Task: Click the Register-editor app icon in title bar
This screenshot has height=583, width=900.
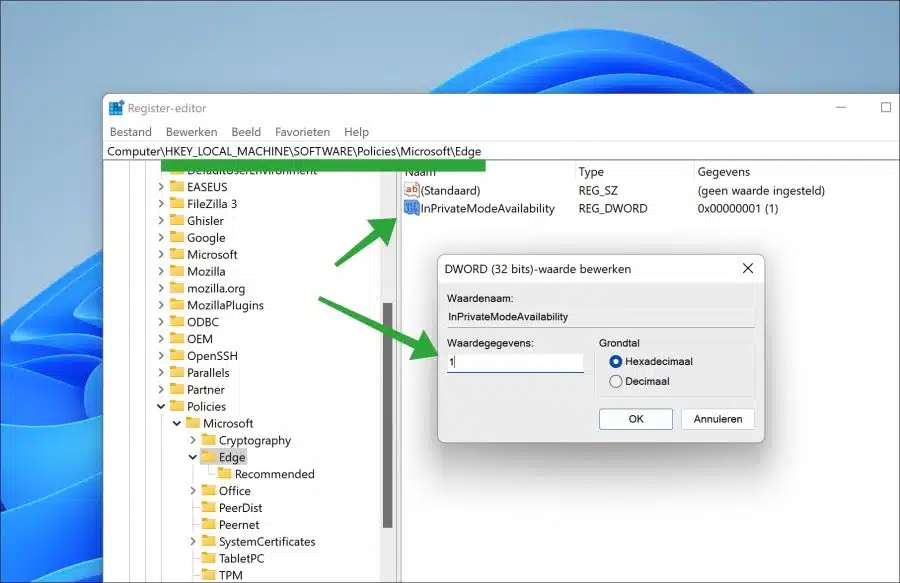Action: click(x=117, y=108)
